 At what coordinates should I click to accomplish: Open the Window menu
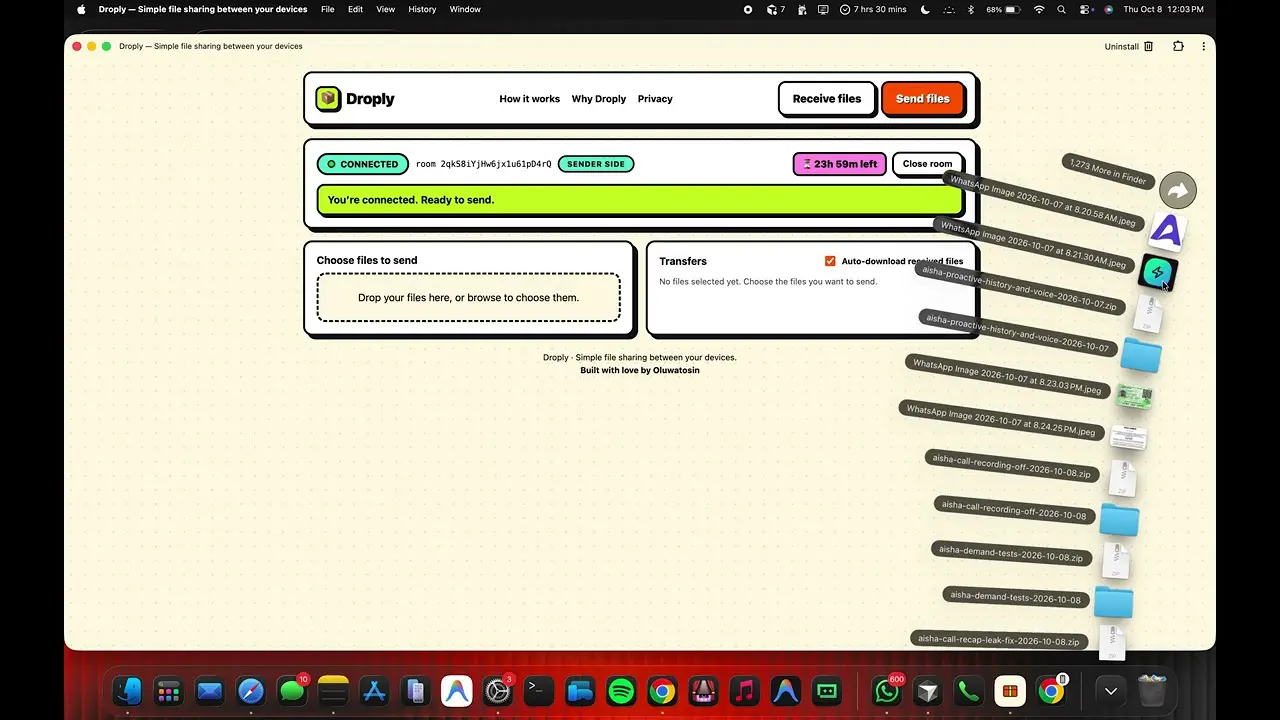[465, 9]
